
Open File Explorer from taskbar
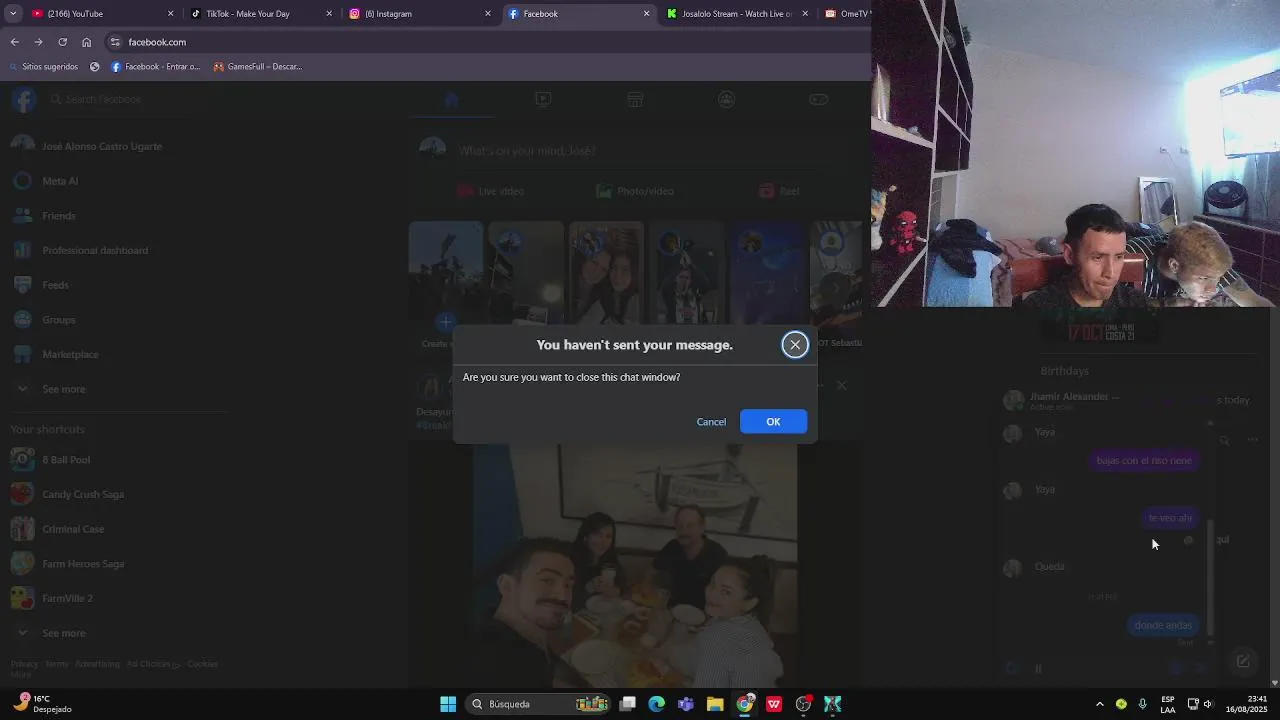click(715, 704)
